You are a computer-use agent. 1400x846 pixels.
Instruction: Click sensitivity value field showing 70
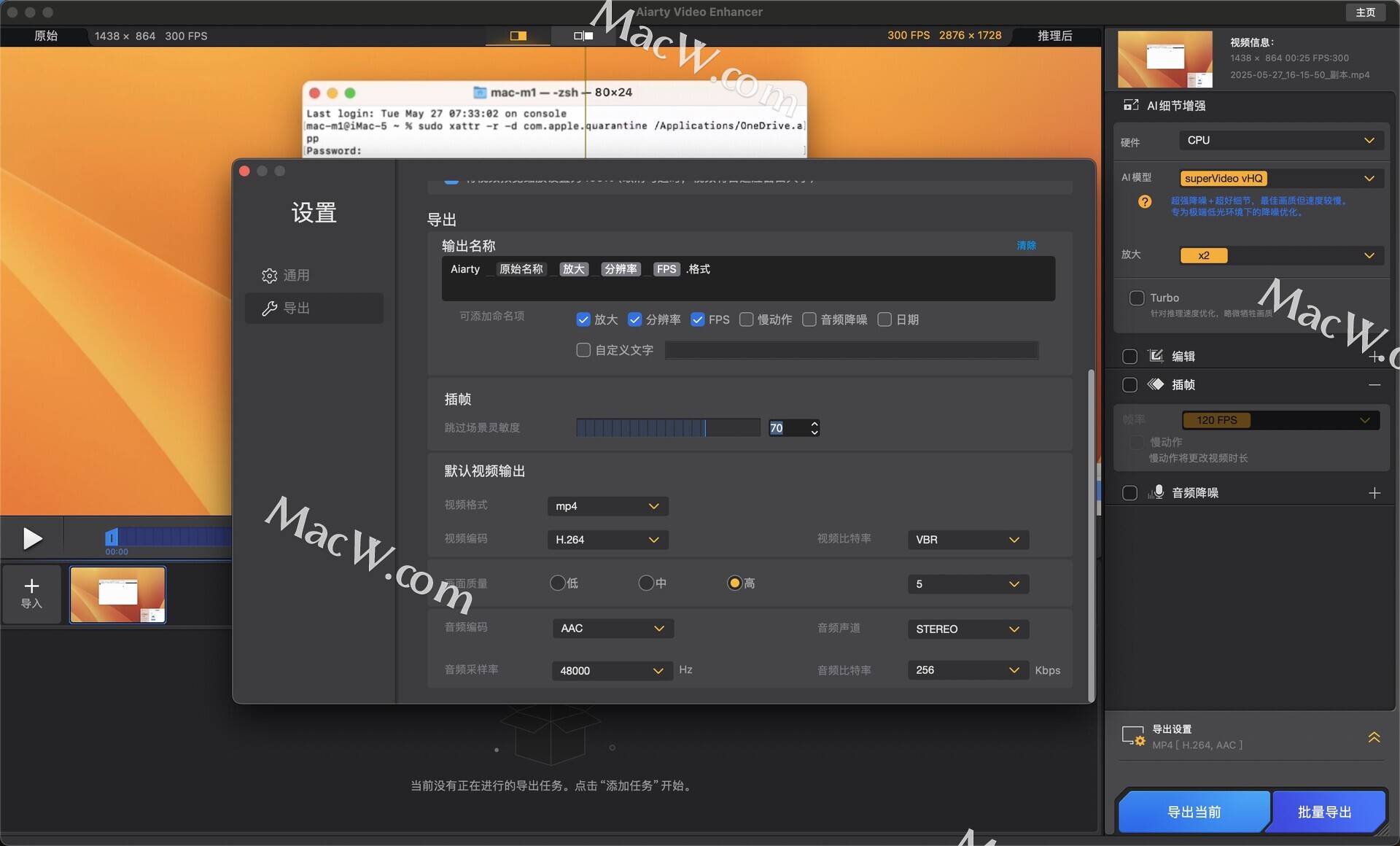[x=788, y=428]
